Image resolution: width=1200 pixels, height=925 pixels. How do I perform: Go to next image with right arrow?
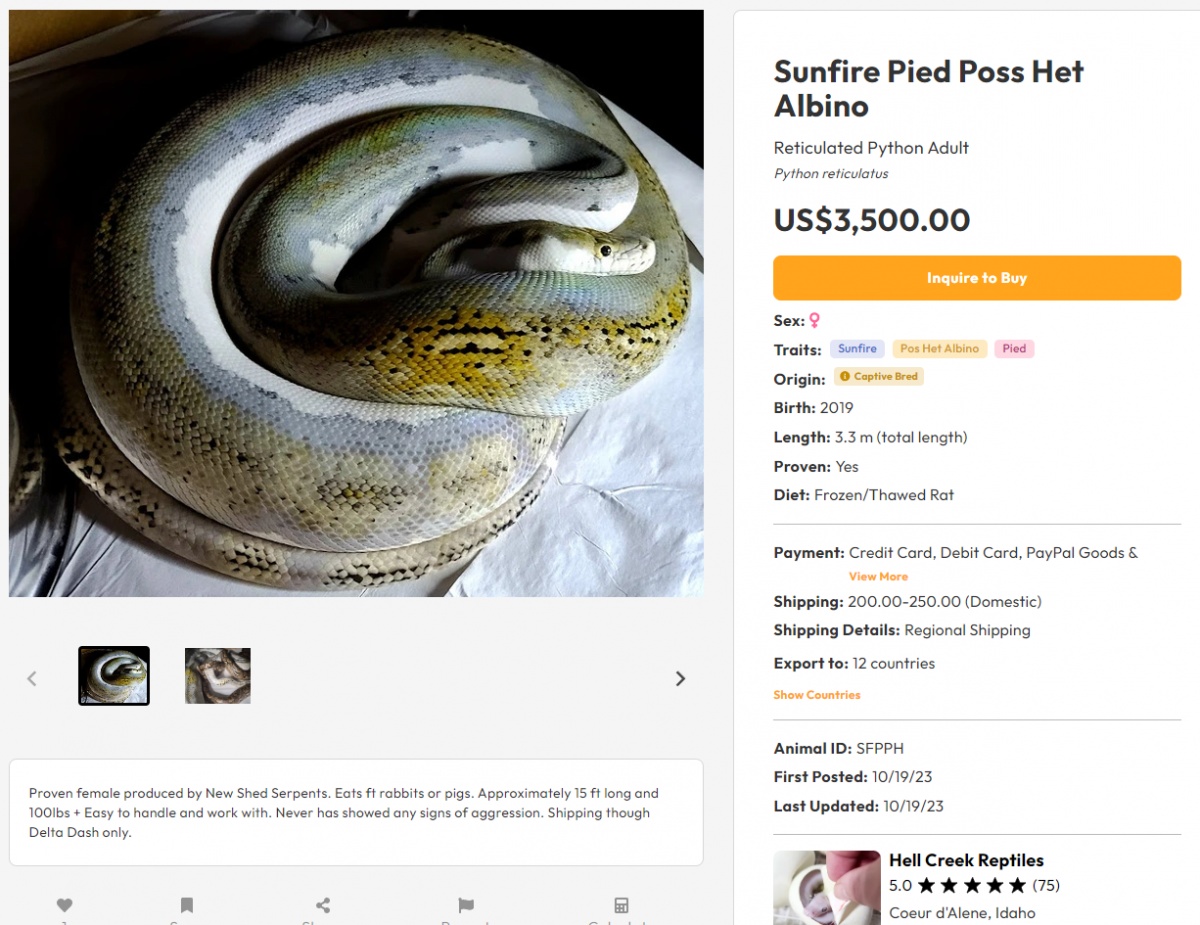point(680,678)
